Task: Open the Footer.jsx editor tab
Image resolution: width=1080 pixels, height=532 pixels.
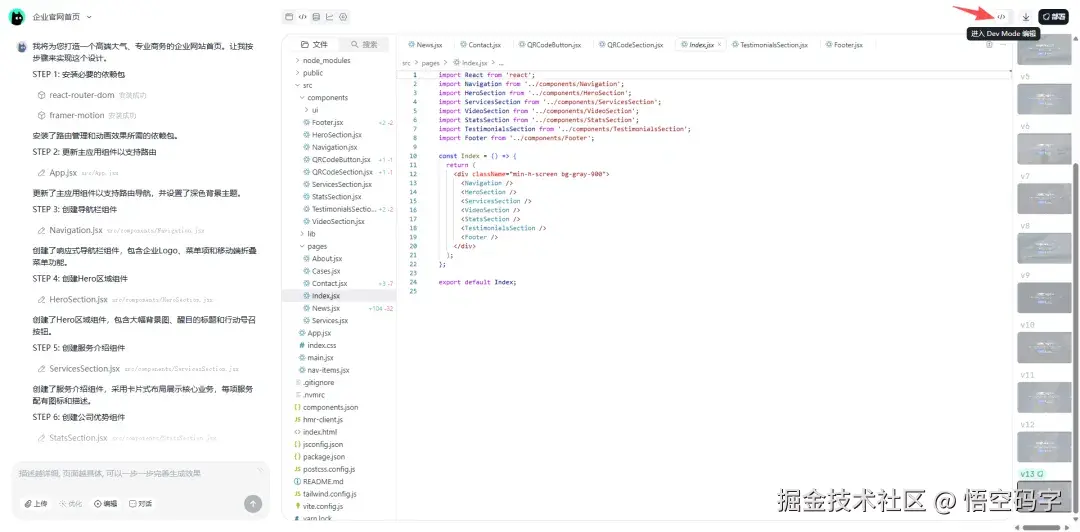Action: (x=843, y=44)
